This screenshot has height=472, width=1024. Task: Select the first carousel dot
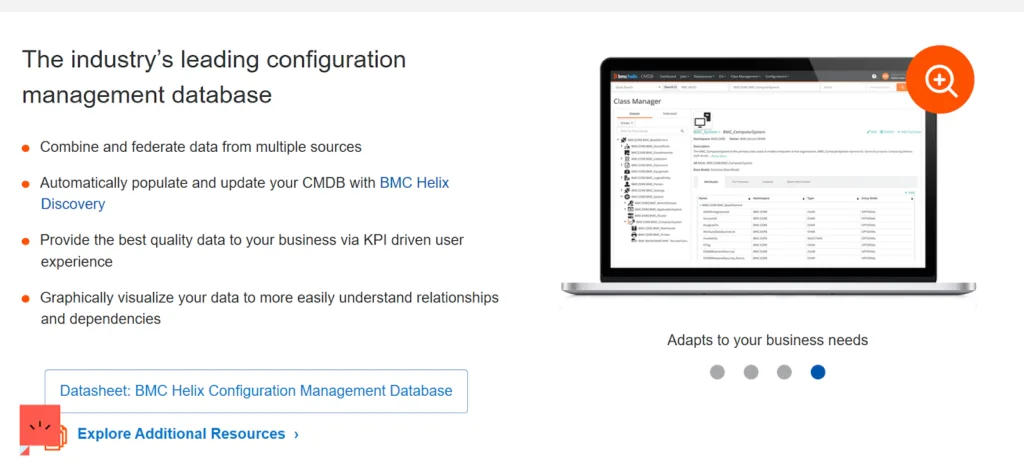(x=717, y=372)
